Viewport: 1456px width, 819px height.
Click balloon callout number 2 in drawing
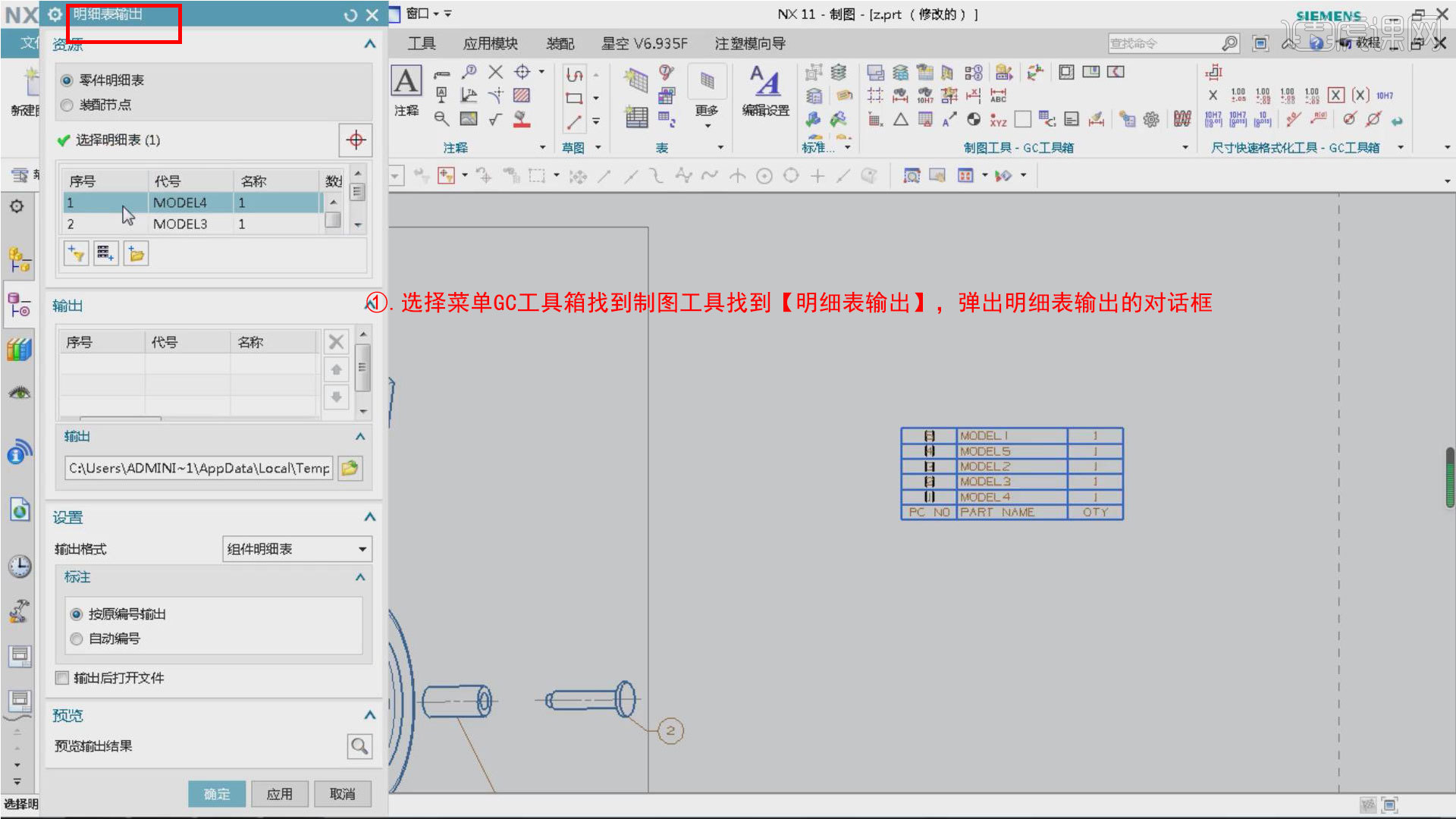[670, 731]
